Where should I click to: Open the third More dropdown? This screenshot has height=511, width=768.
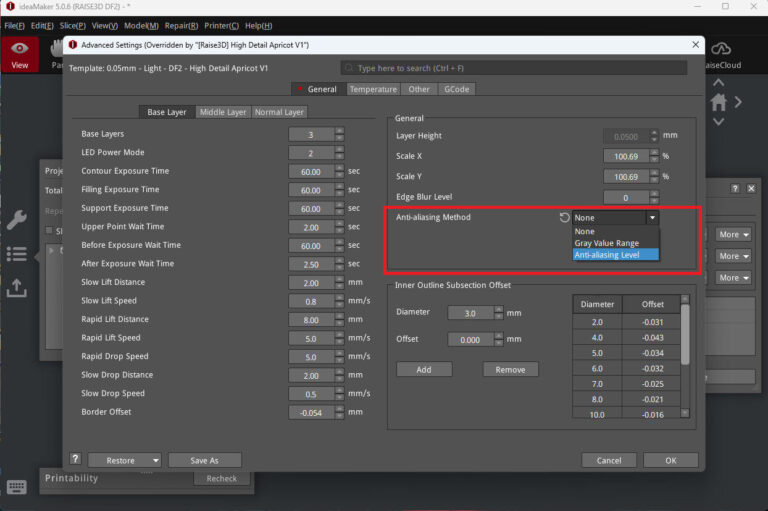(733, 278)
